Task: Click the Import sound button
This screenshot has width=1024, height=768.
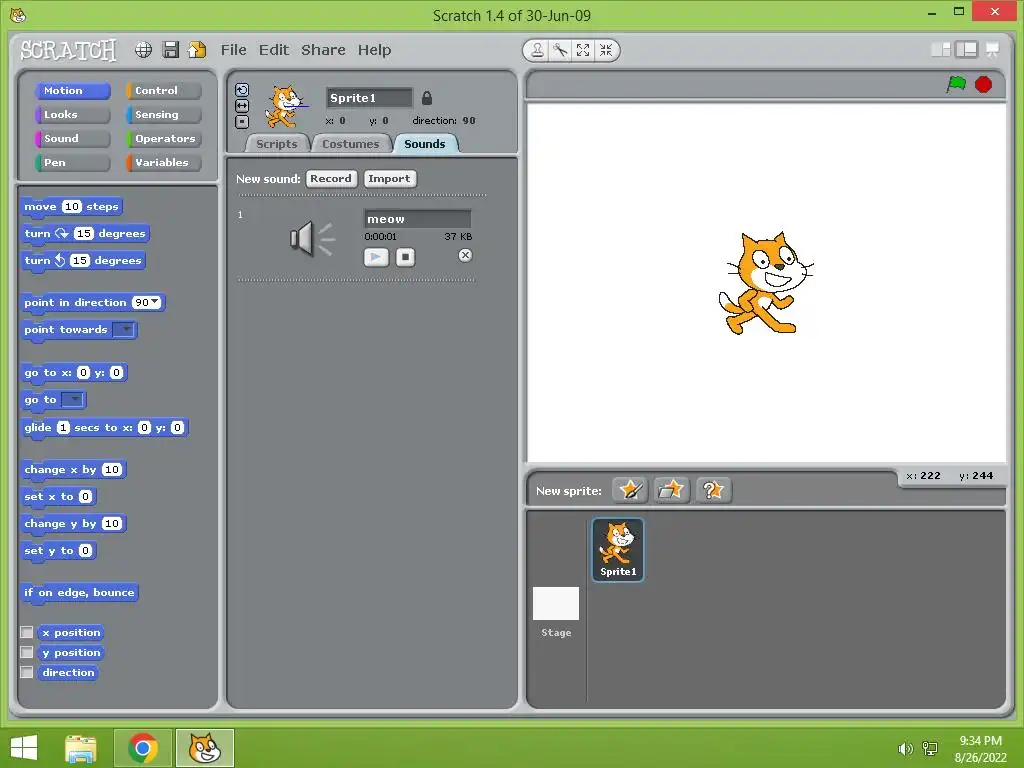Action: [389, 178]
